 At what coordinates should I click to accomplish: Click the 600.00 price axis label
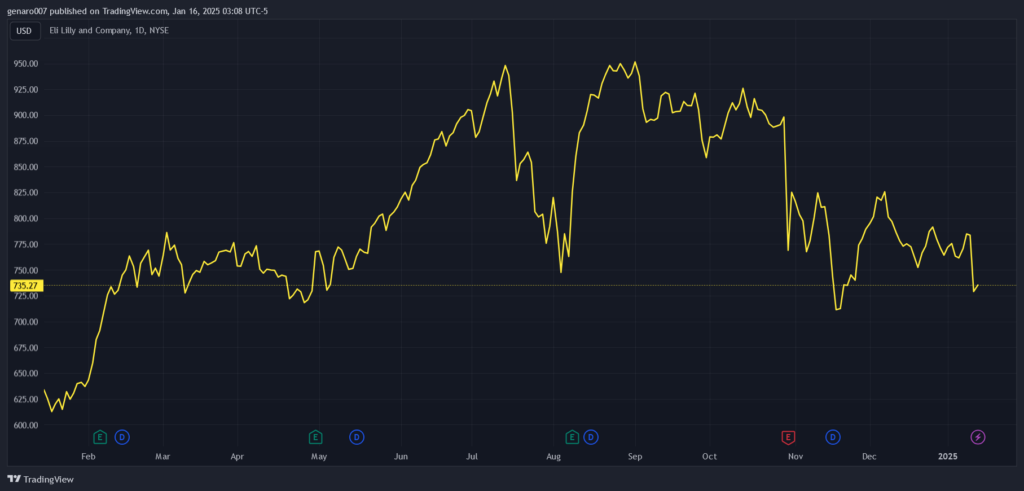(x=25, y=425)
